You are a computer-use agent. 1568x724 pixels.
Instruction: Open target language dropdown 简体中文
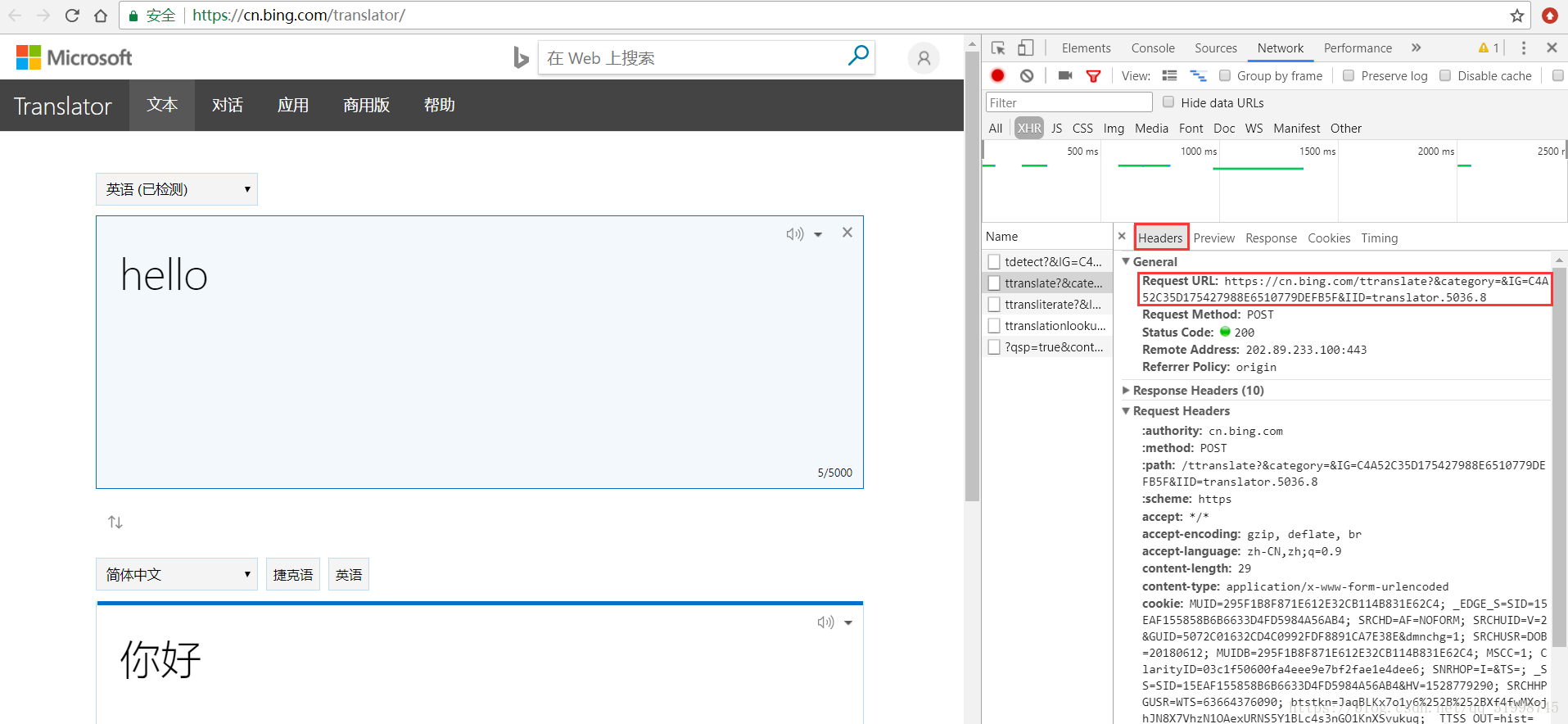click(177, 574)
